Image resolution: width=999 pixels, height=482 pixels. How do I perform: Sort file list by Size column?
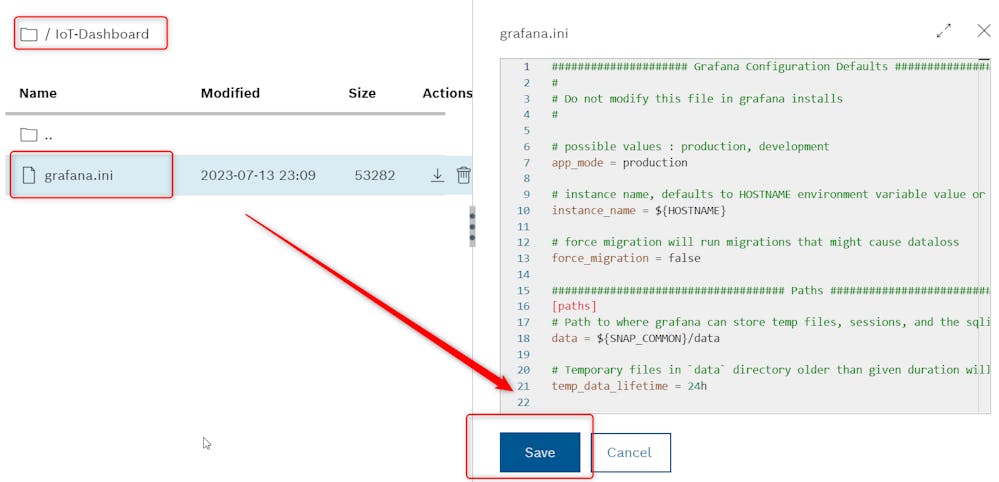click(362, 93)
